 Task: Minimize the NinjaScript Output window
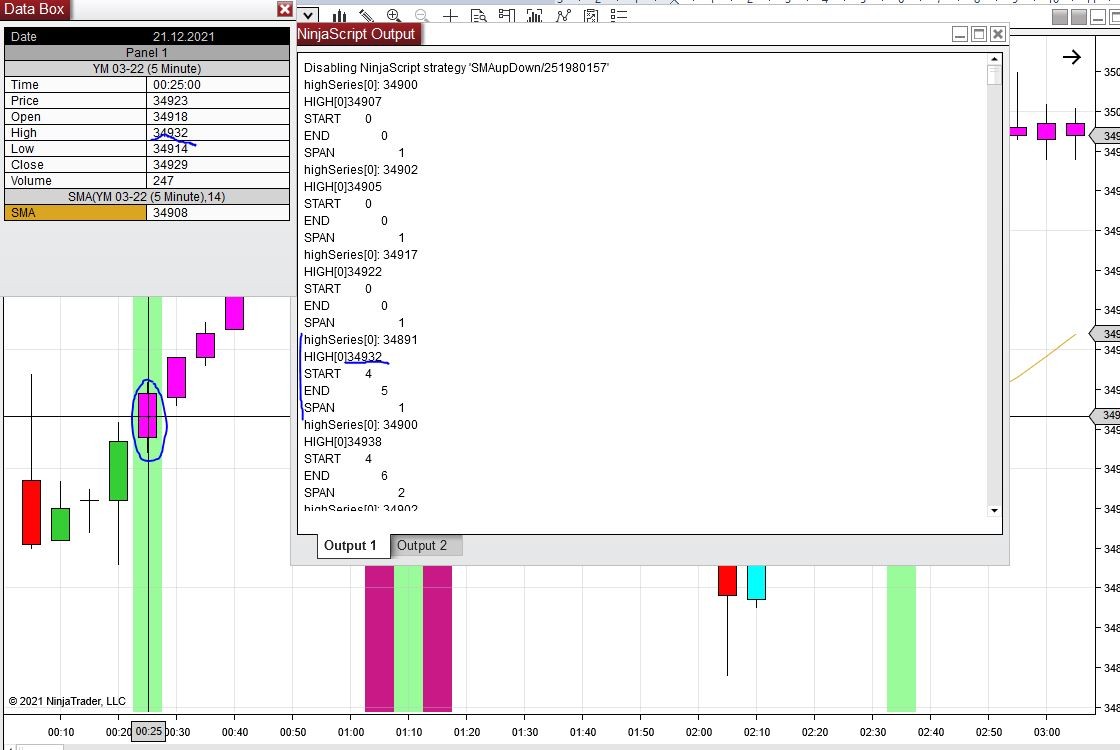pos(960,34)
